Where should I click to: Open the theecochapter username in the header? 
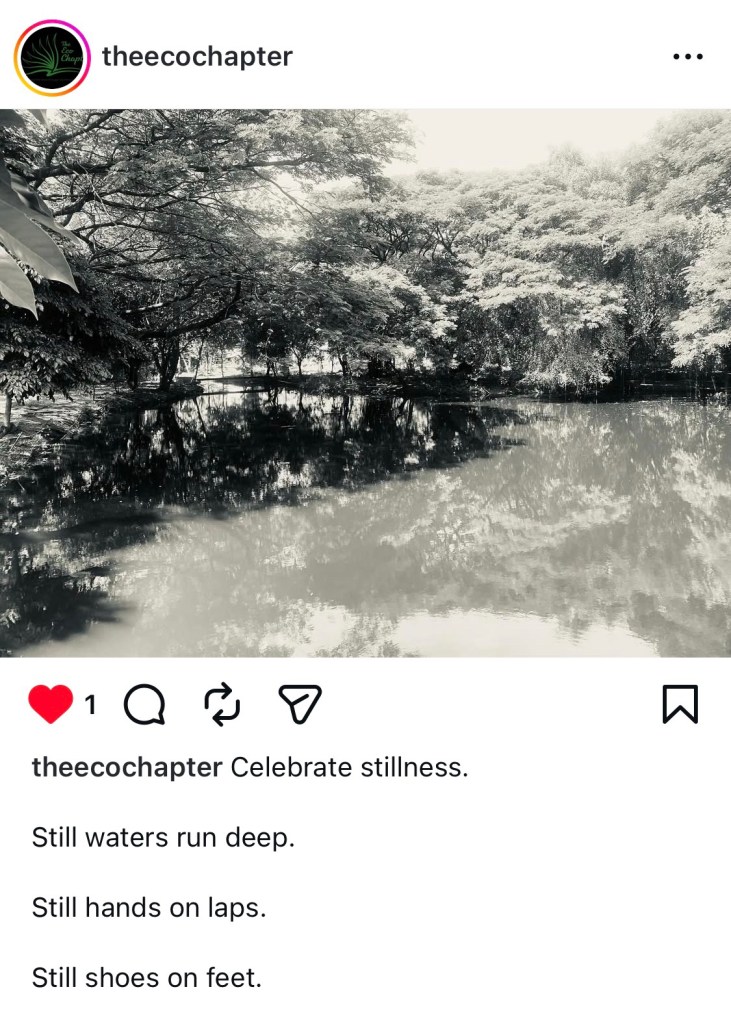(x=197, y=57)
